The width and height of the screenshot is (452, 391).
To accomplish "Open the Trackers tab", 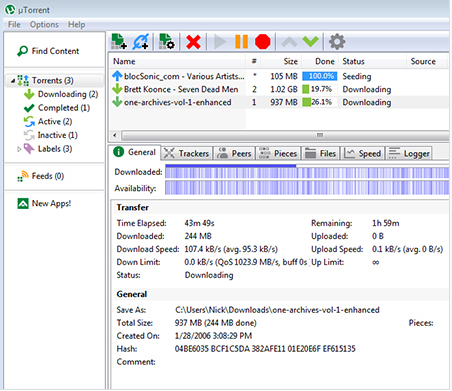I will point(187,153).
